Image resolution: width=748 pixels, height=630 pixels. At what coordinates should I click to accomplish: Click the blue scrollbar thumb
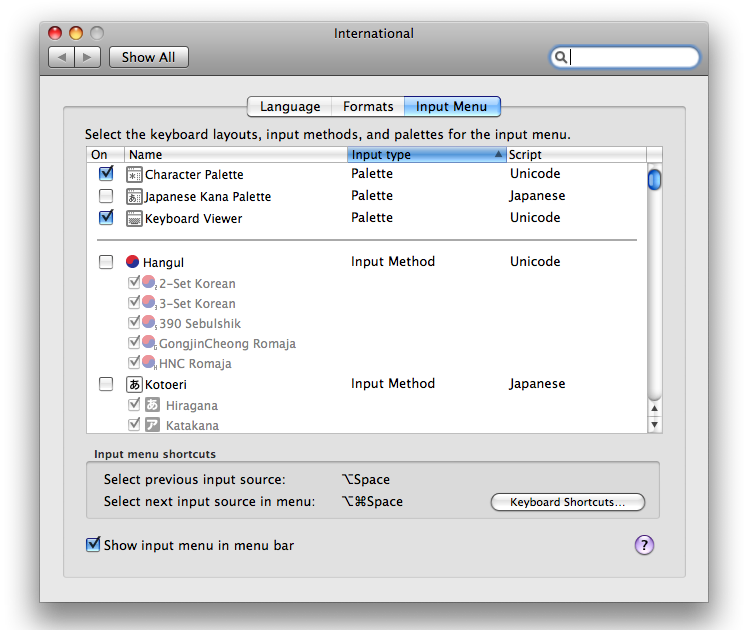coord(654,179)
